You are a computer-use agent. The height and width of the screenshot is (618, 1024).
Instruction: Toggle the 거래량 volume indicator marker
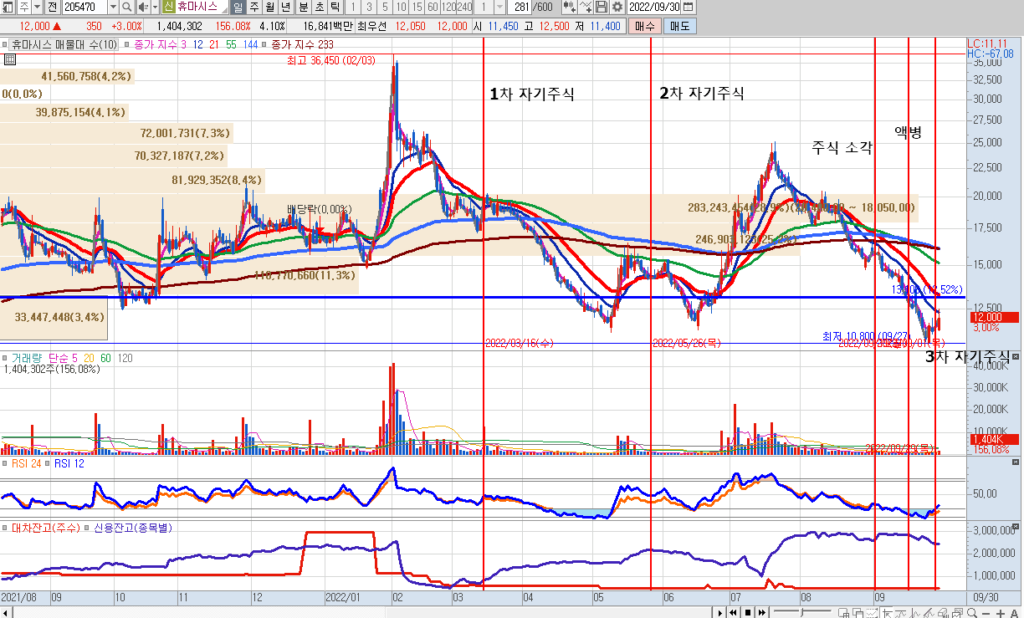(x=5, y=356)
